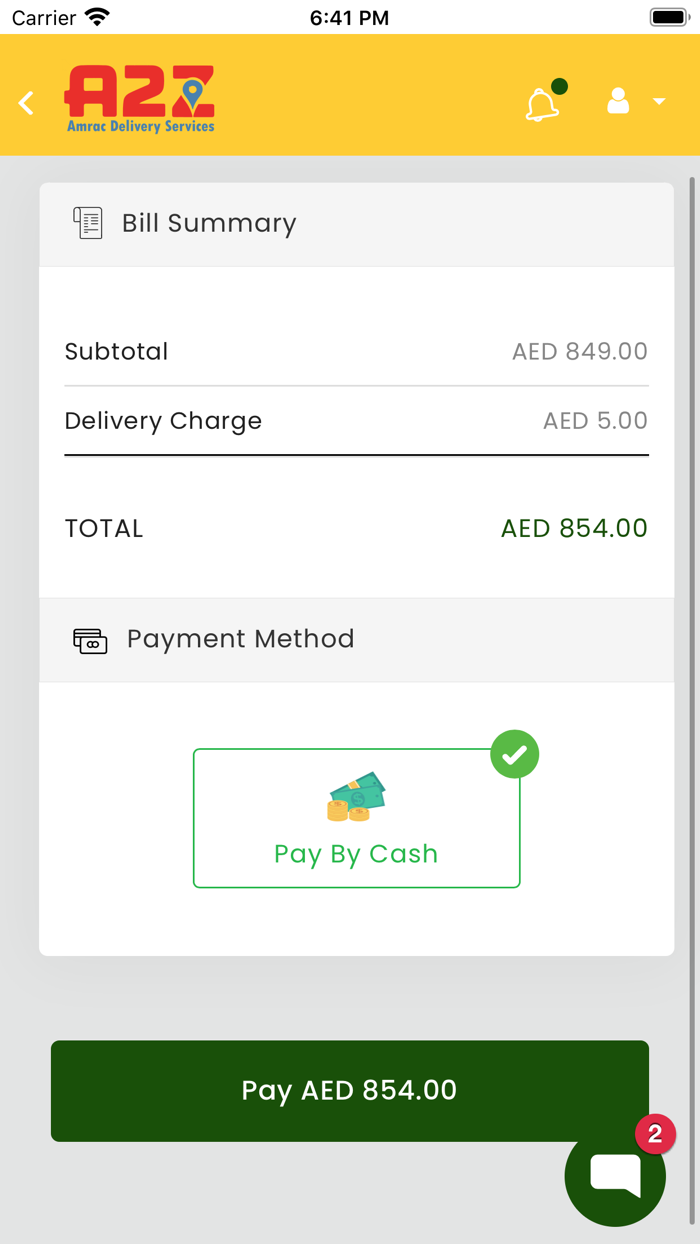The image size is (700, 1244).
Task: Tap the Delivery Charge row label
Action: tap(163, 421)
